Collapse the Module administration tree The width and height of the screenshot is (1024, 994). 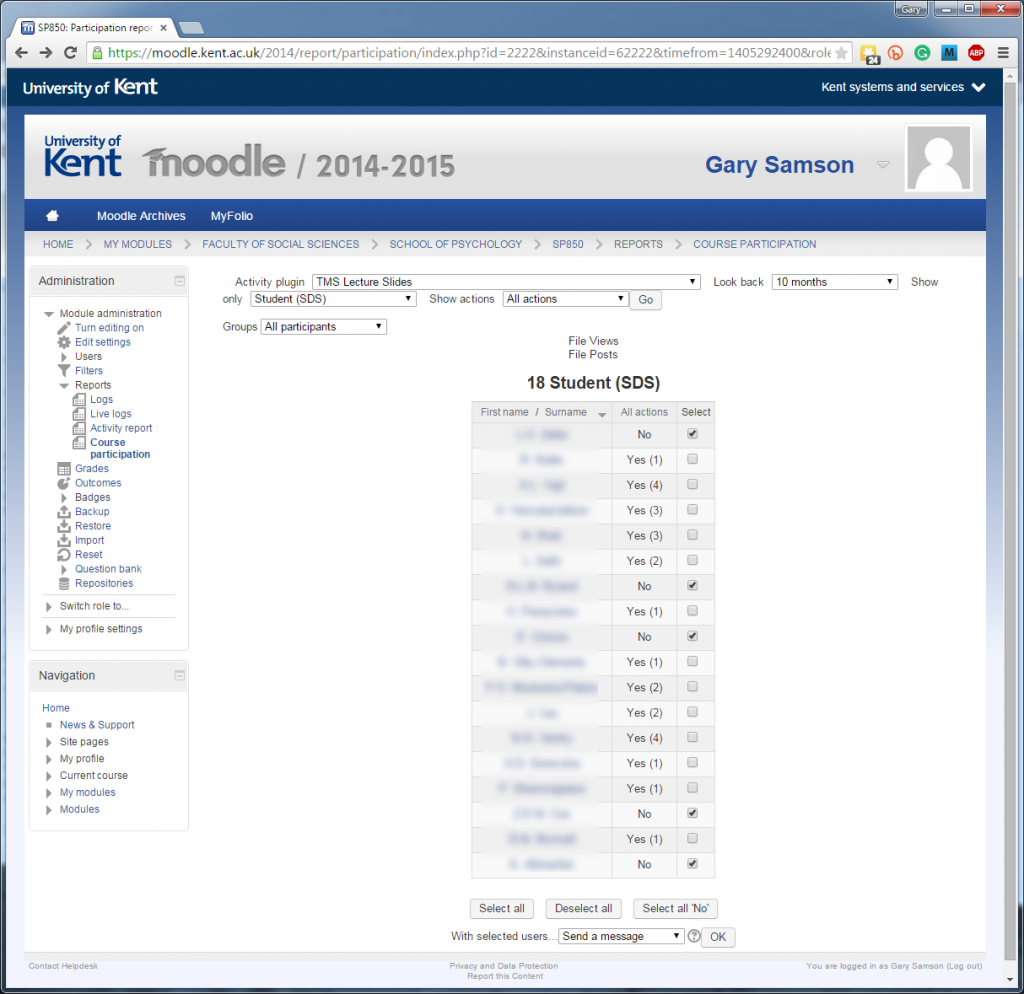[48, 312]
